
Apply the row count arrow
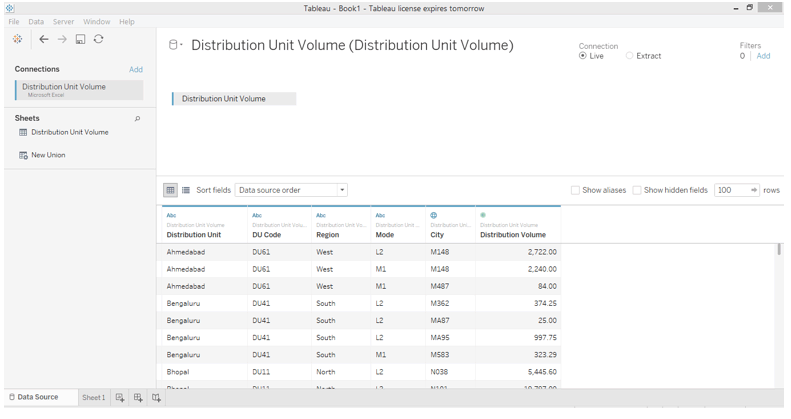point(754,190)
